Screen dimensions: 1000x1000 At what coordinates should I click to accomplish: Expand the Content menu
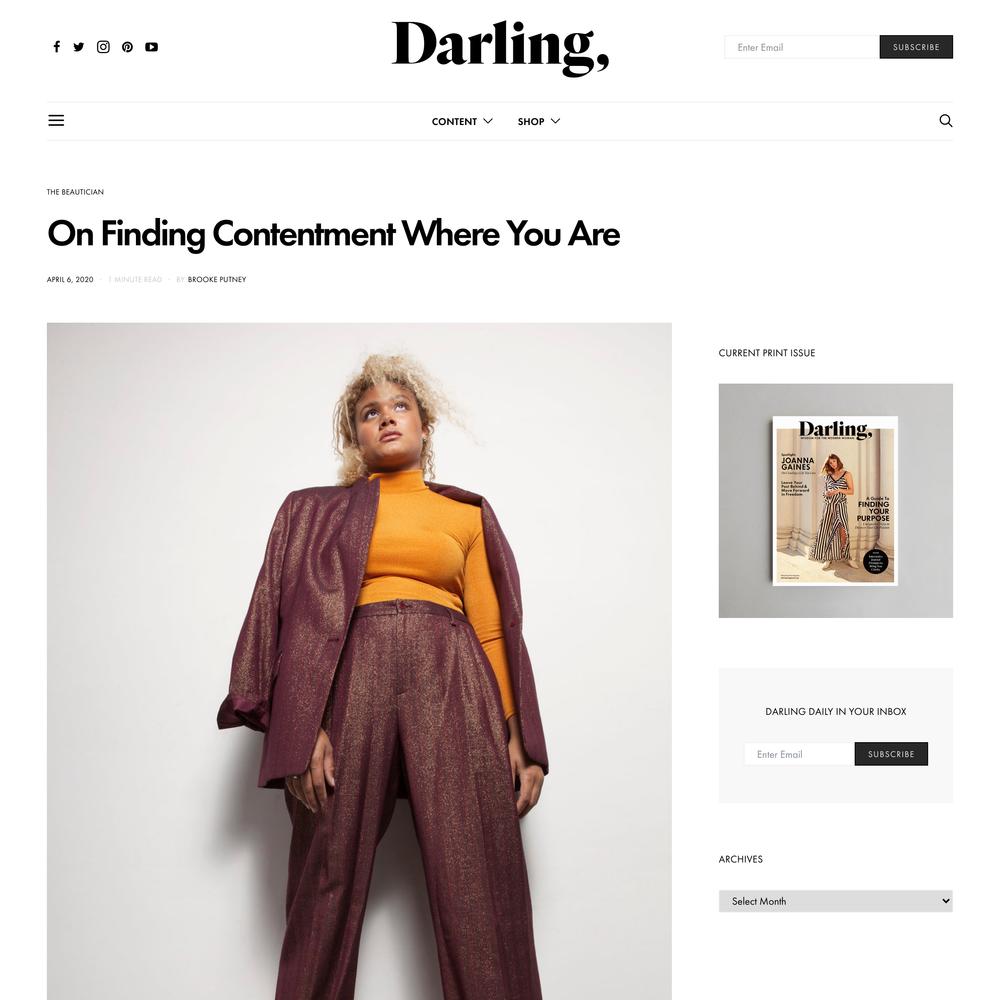click(x=462, y=121)
